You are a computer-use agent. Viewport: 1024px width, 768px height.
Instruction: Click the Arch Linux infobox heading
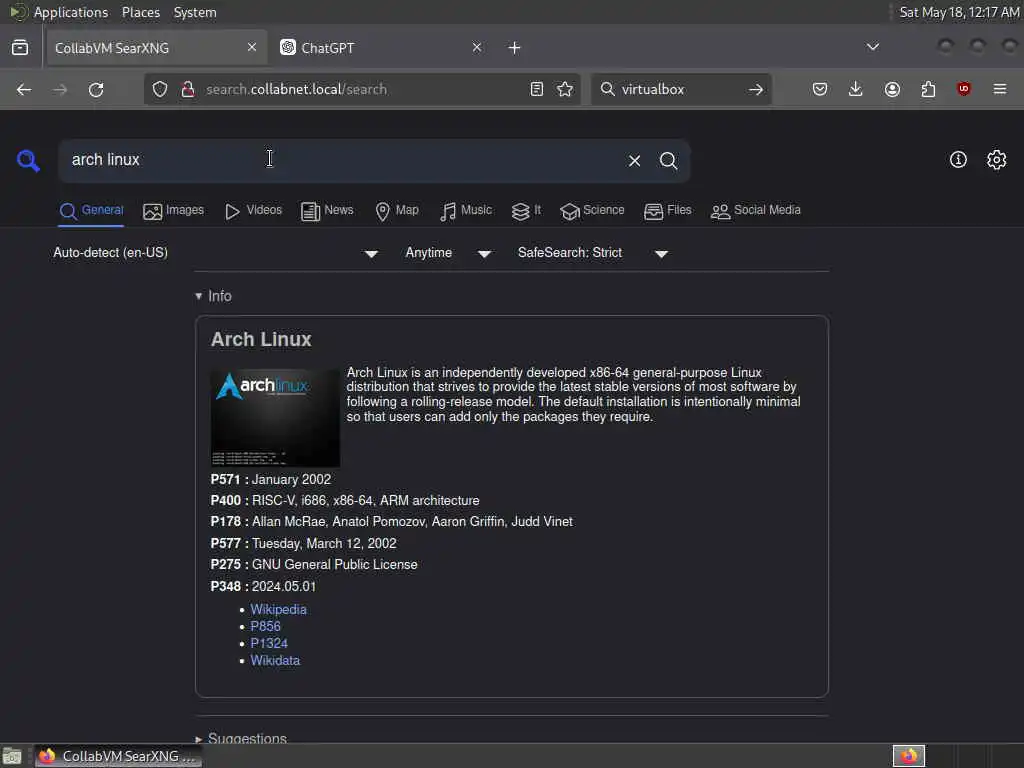point(261,340)
